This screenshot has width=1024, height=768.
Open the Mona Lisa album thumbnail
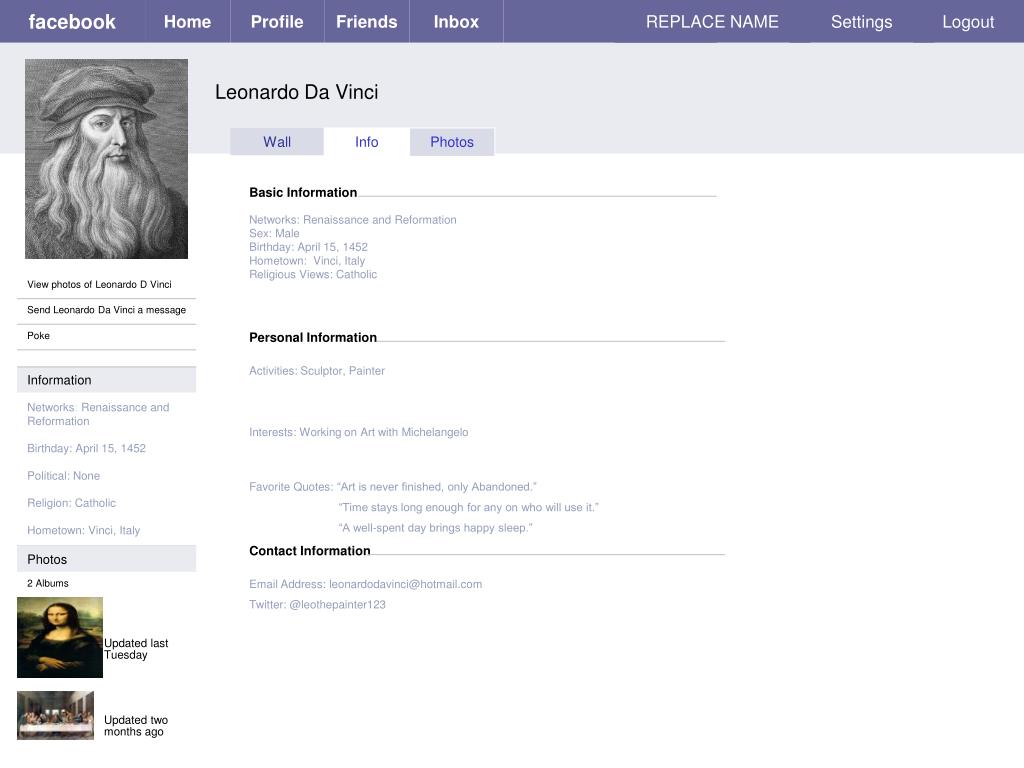tap(60, 637)
